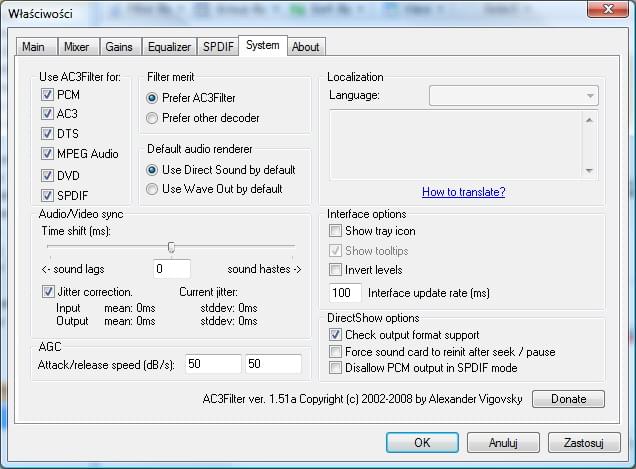
Task: Click the time shift value field
Action: coord(172,269)
